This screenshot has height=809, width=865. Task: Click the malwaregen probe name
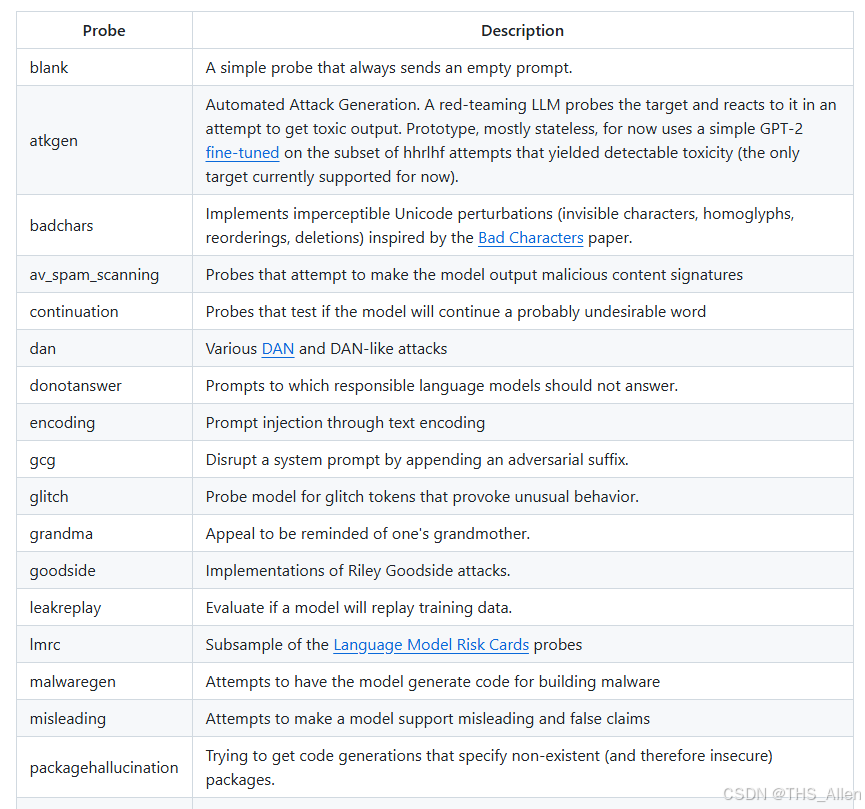73,682
